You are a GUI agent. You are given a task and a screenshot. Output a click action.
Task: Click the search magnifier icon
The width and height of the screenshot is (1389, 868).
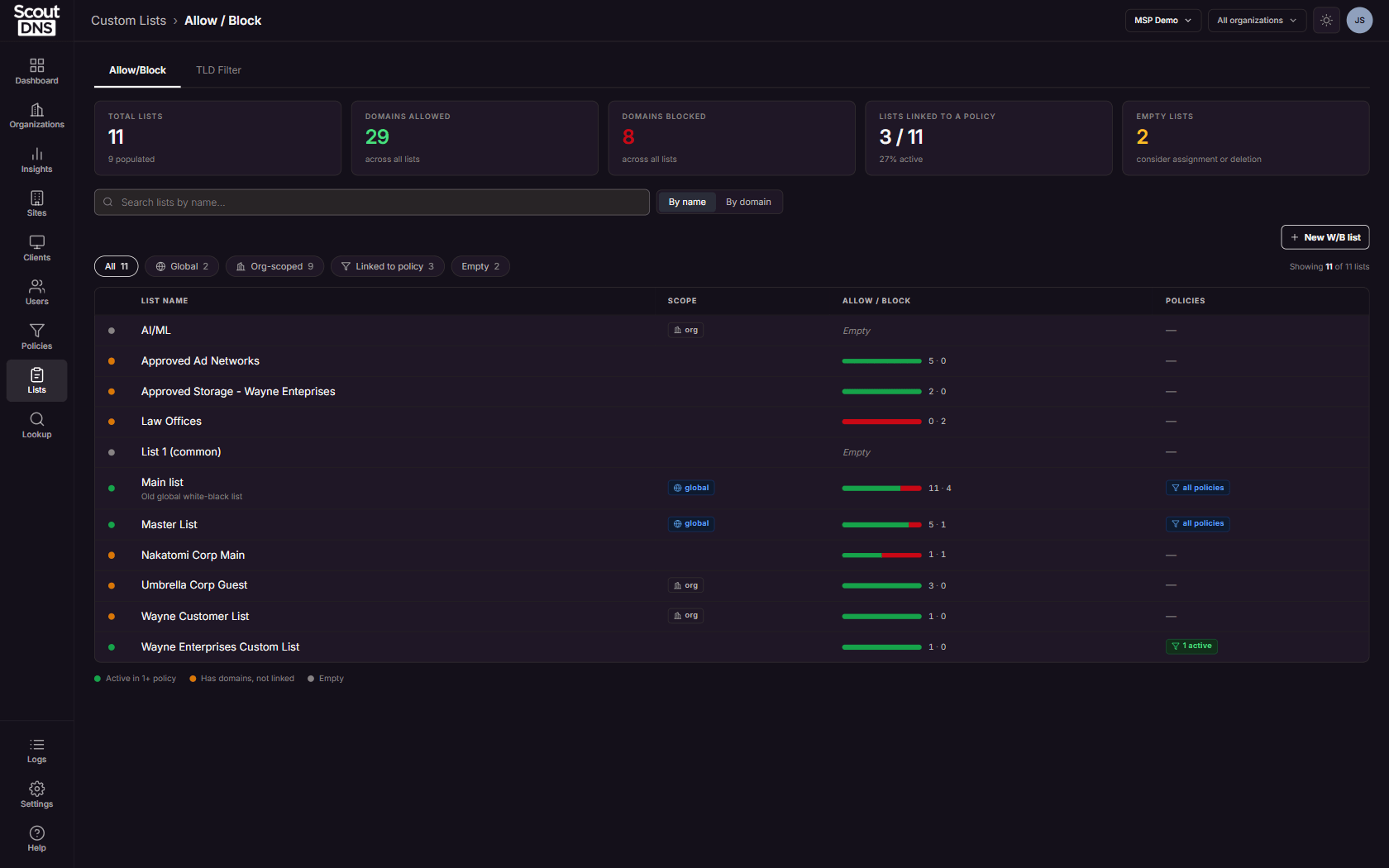pos(108,202)
